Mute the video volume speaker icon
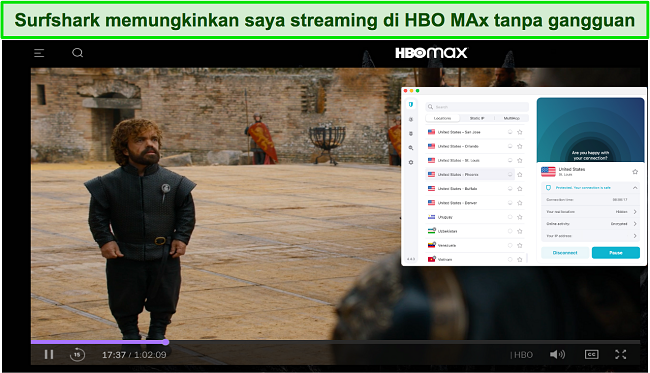 pyautogui.click(x=557, y=354)
